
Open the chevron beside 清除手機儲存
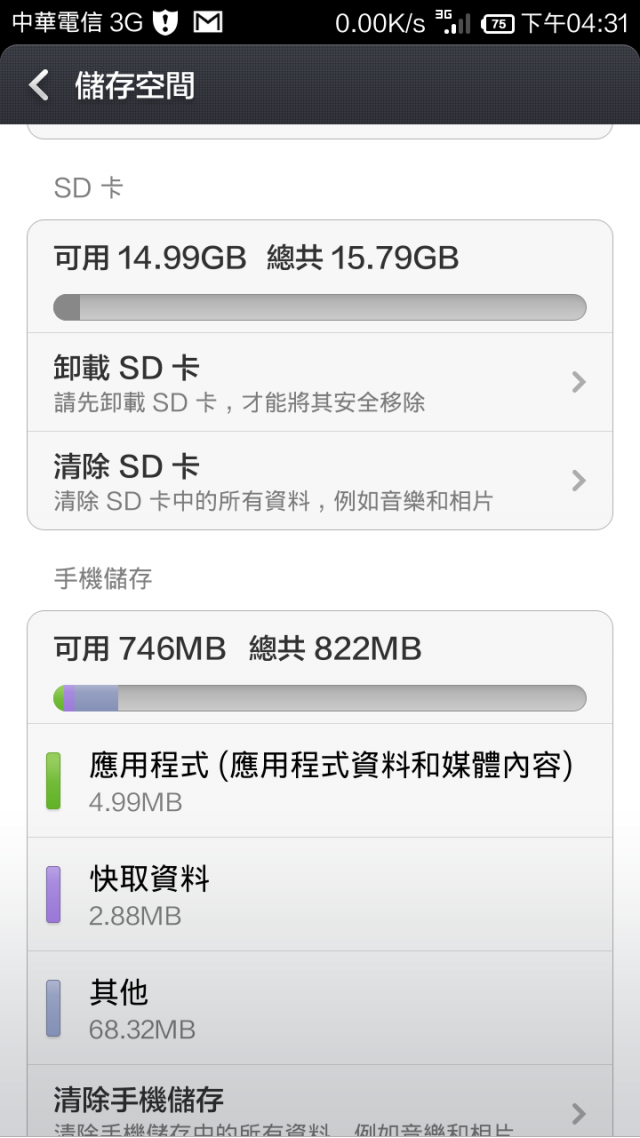(x=578, y=1113)
